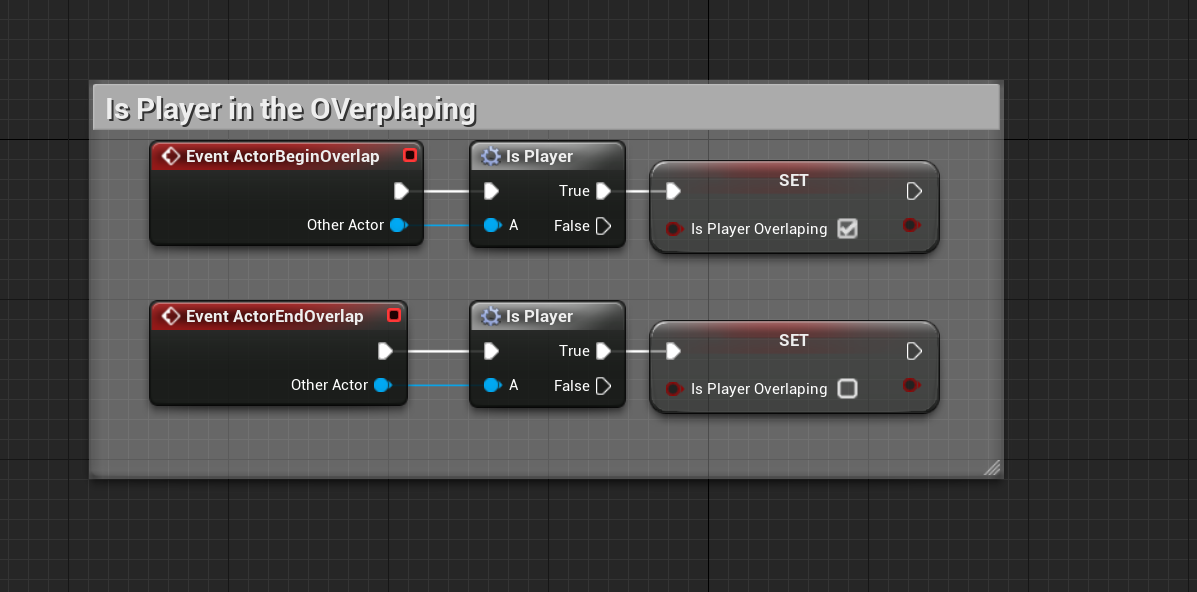Click gear icon on lower Is Player node
This screenshot has width=1197, height=592.
491,316
